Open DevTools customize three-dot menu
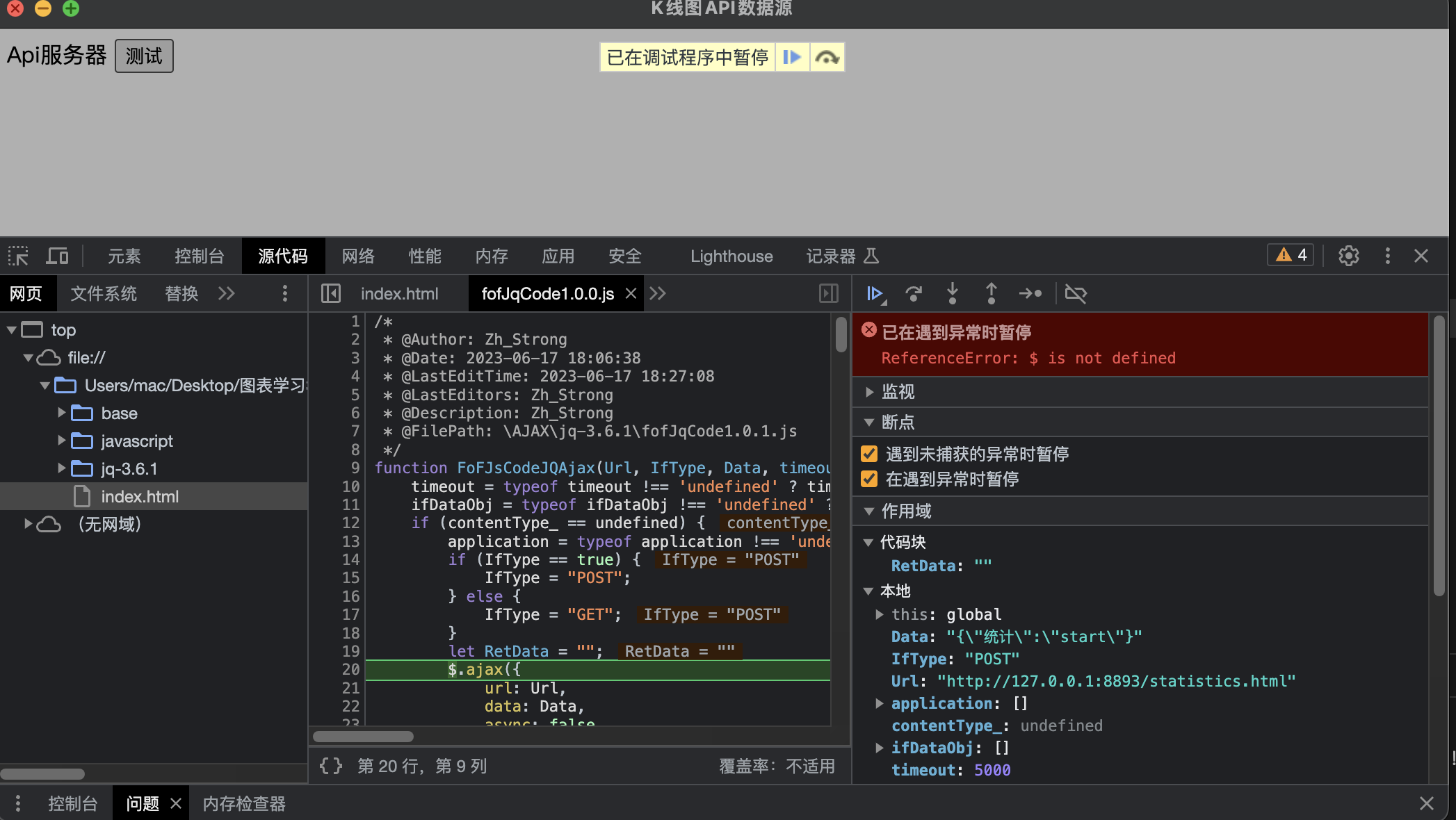 (1388, 256)
